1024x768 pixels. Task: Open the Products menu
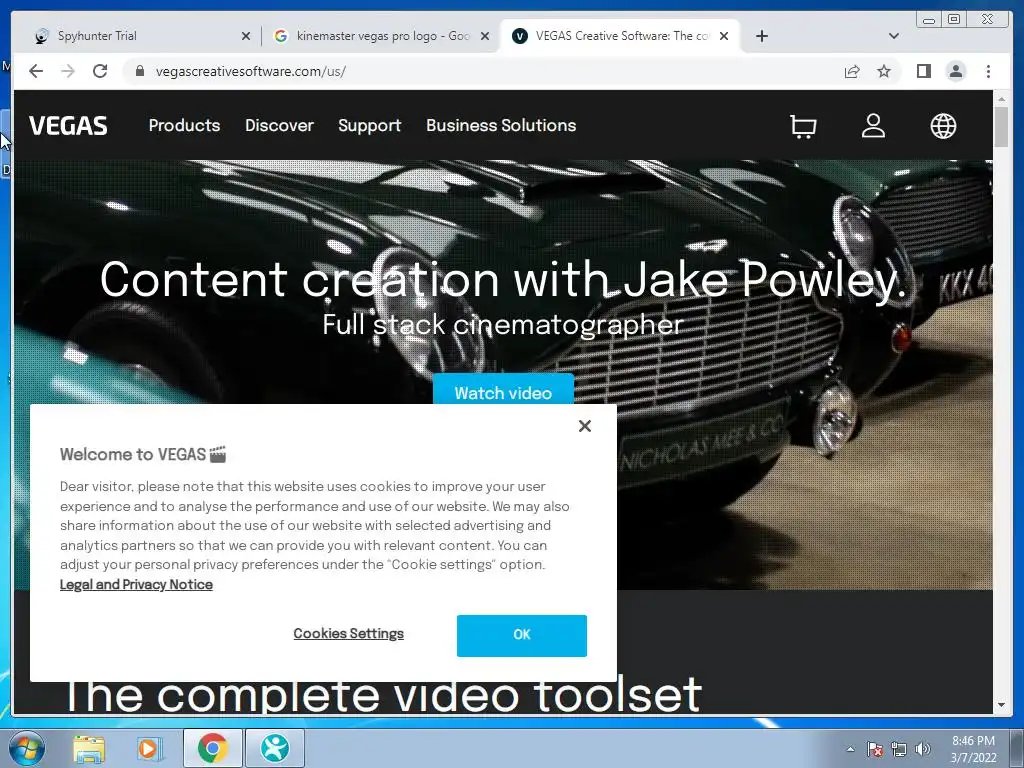(184, 125)
